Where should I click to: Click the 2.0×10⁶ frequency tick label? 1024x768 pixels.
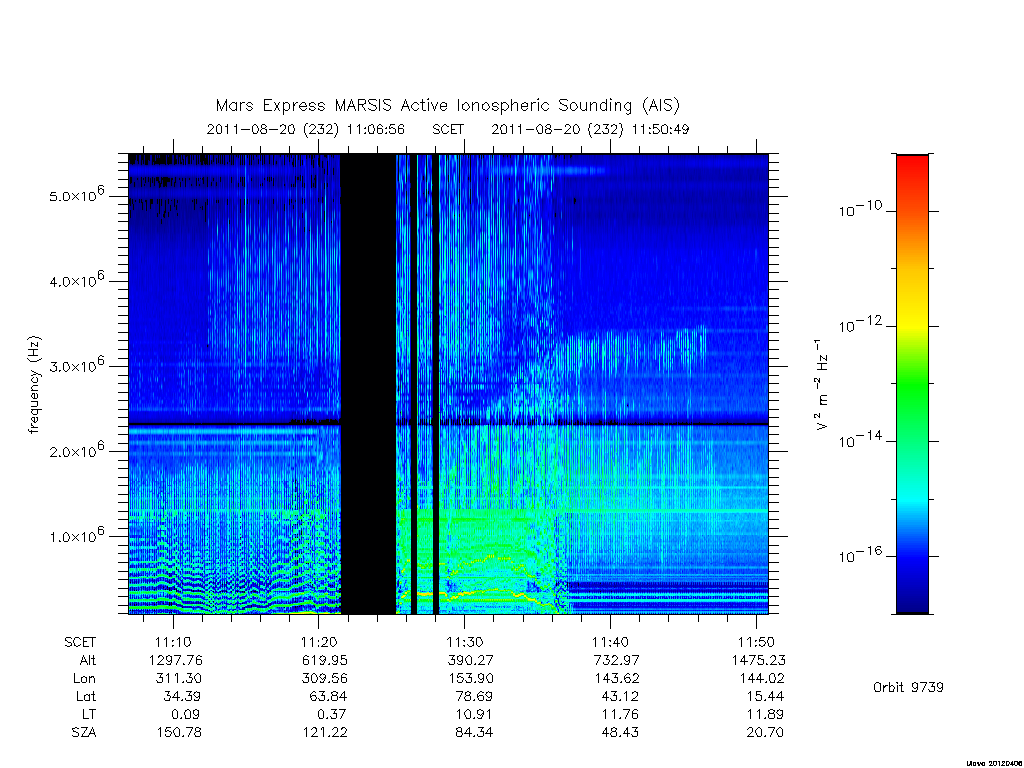click(x=76, y=450)
